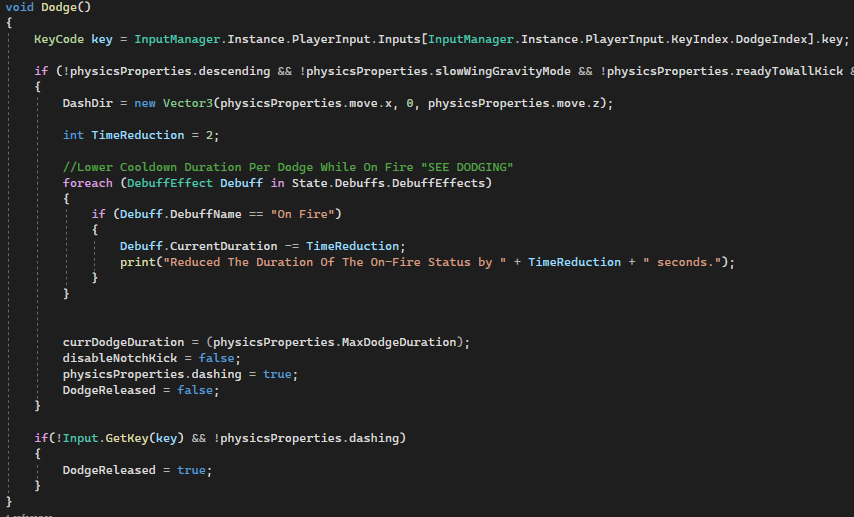Place cursor on the DashDir variable
854x517 pixels.
(x=88, y=104)
